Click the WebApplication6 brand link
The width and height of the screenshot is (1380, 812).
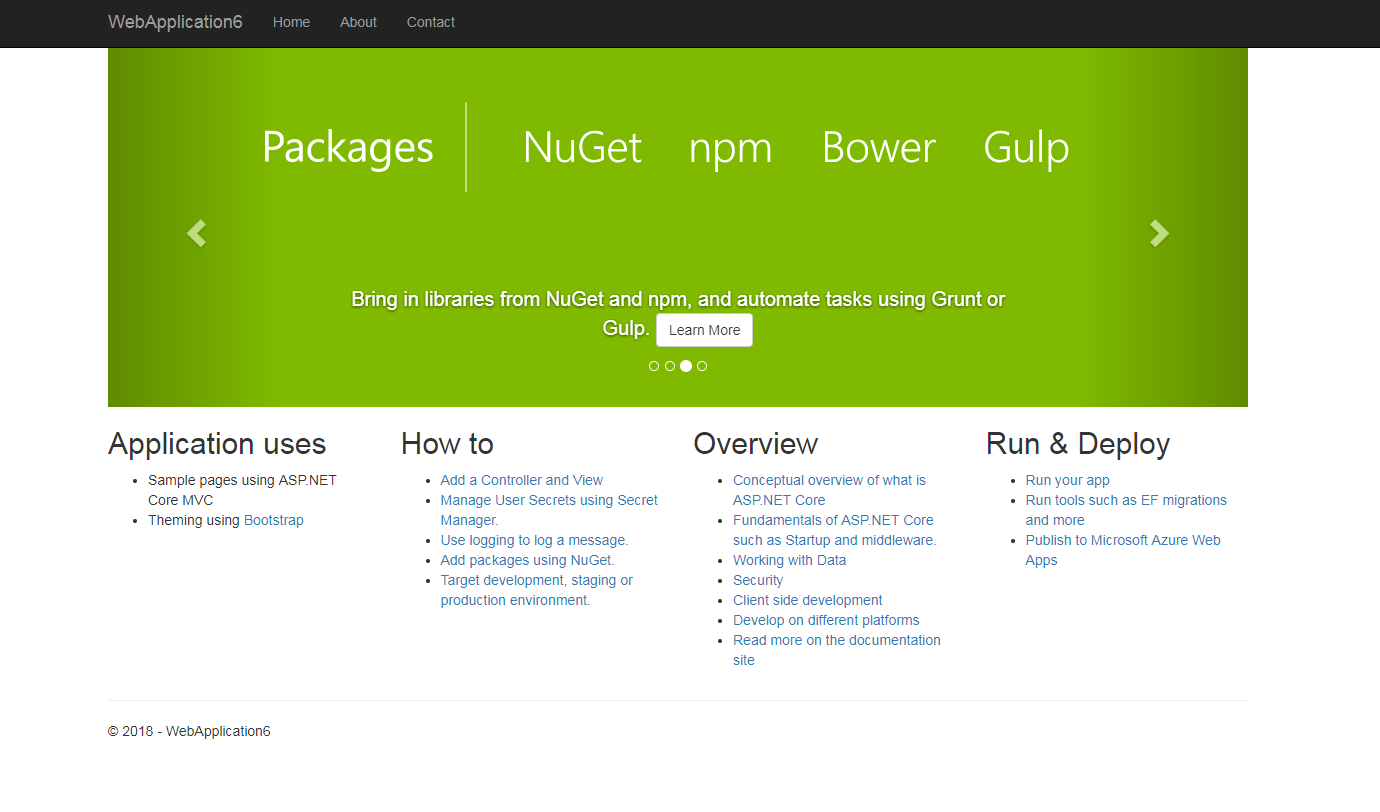coord(175,22)
